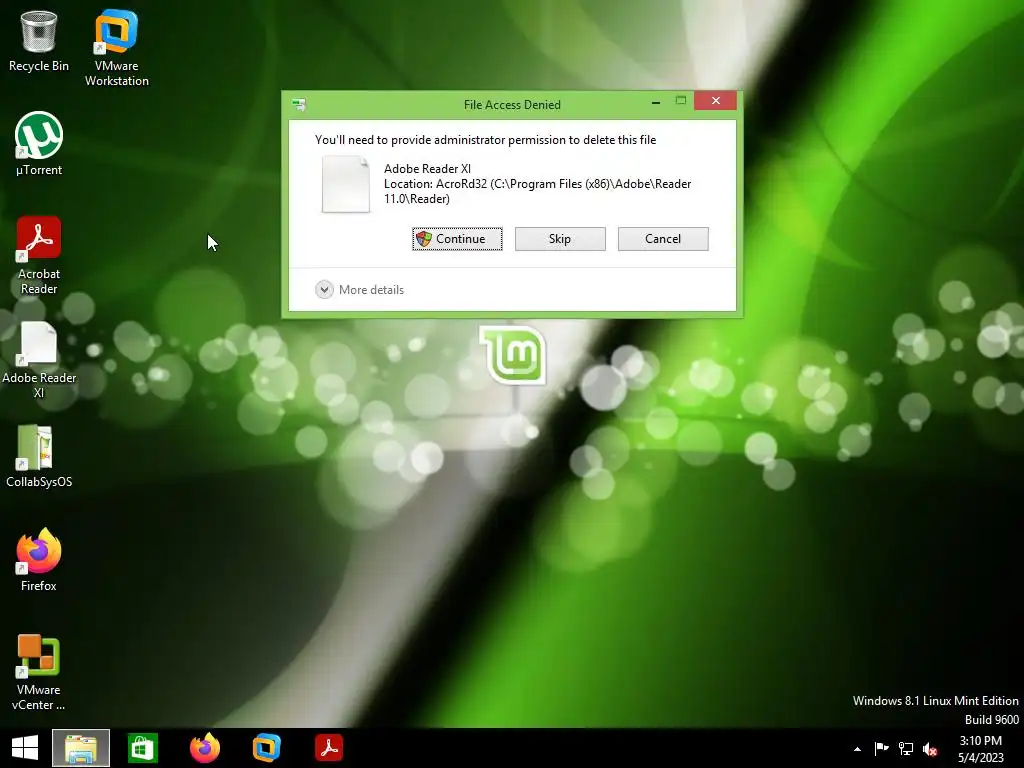Launch Firefox from the taskbar
This screenshot has width=1024, height=768.
click(x=204, y=748)
